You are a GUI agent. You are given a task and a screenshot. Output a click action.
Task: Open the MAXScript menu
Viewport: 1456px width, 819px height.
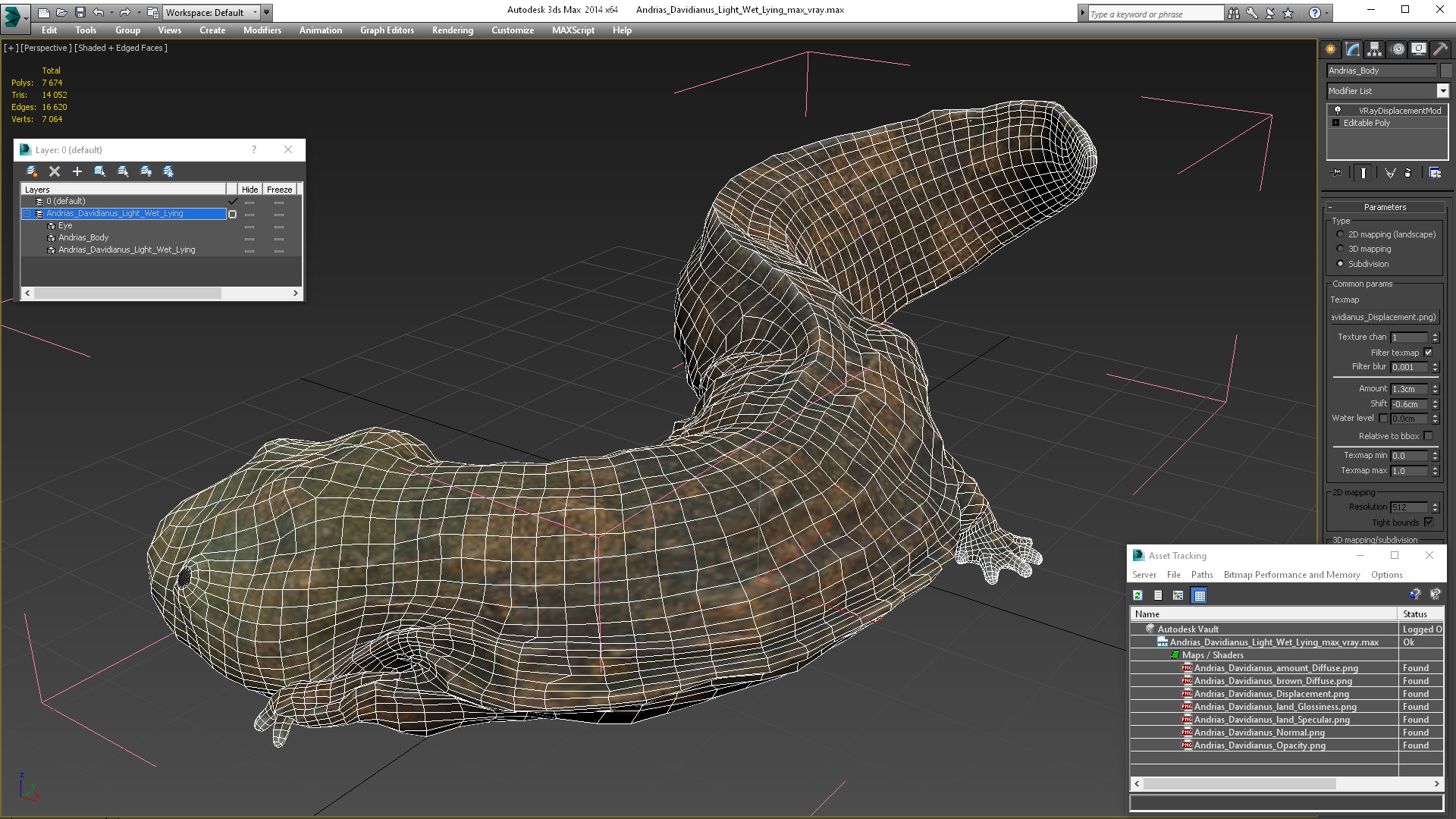[573, 30]
